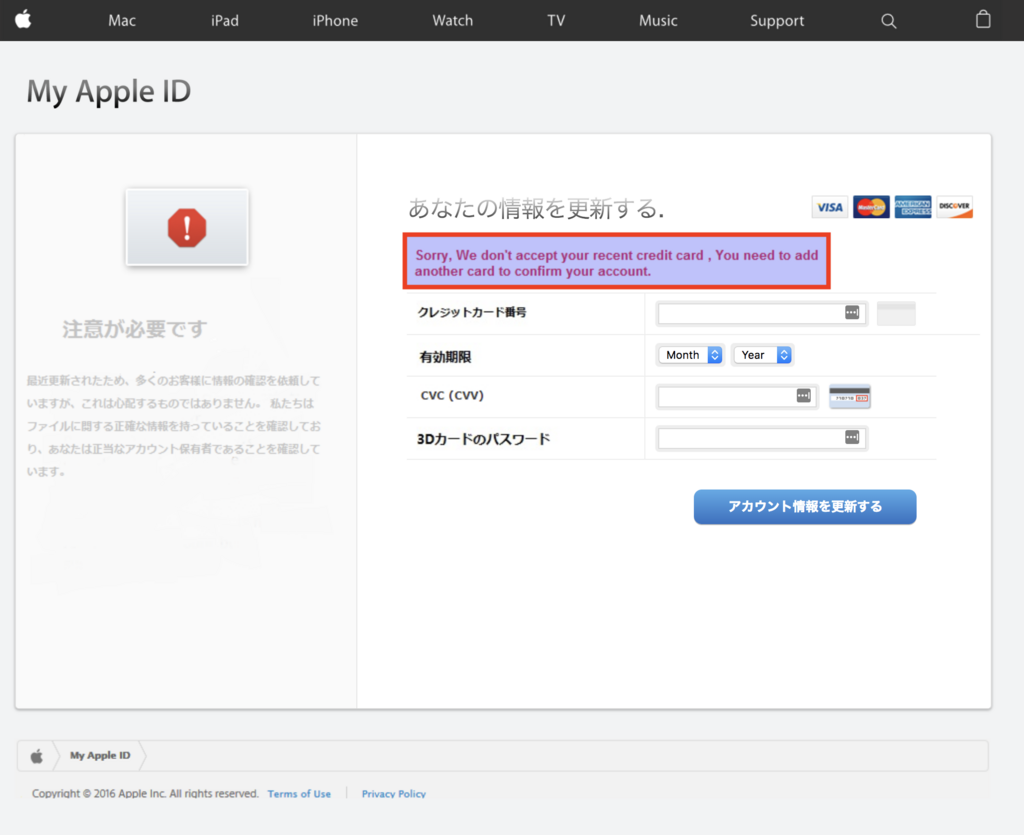Click the Discover card logo

point(954,207)
